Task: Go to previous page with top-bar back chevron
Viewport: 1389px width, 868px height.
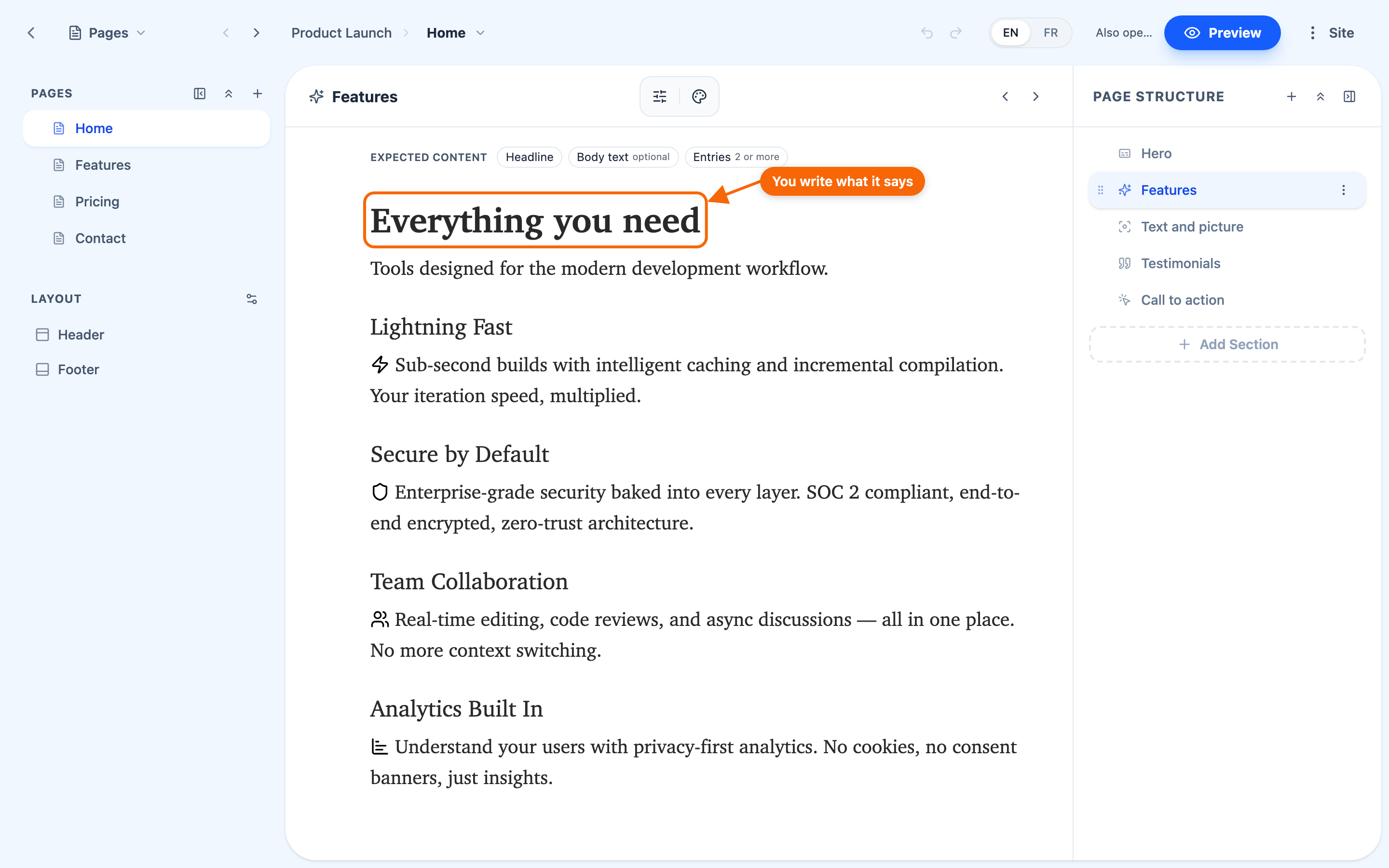Action: [226, 33]
